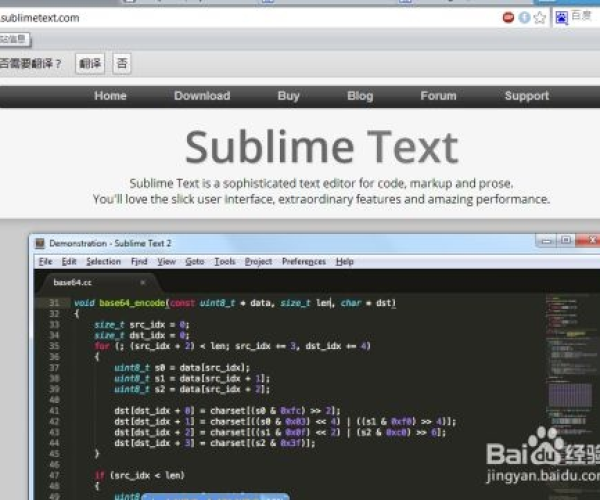Screen dimensions: 600x500
Task: Open the Project menu
Action: point(258,262)
